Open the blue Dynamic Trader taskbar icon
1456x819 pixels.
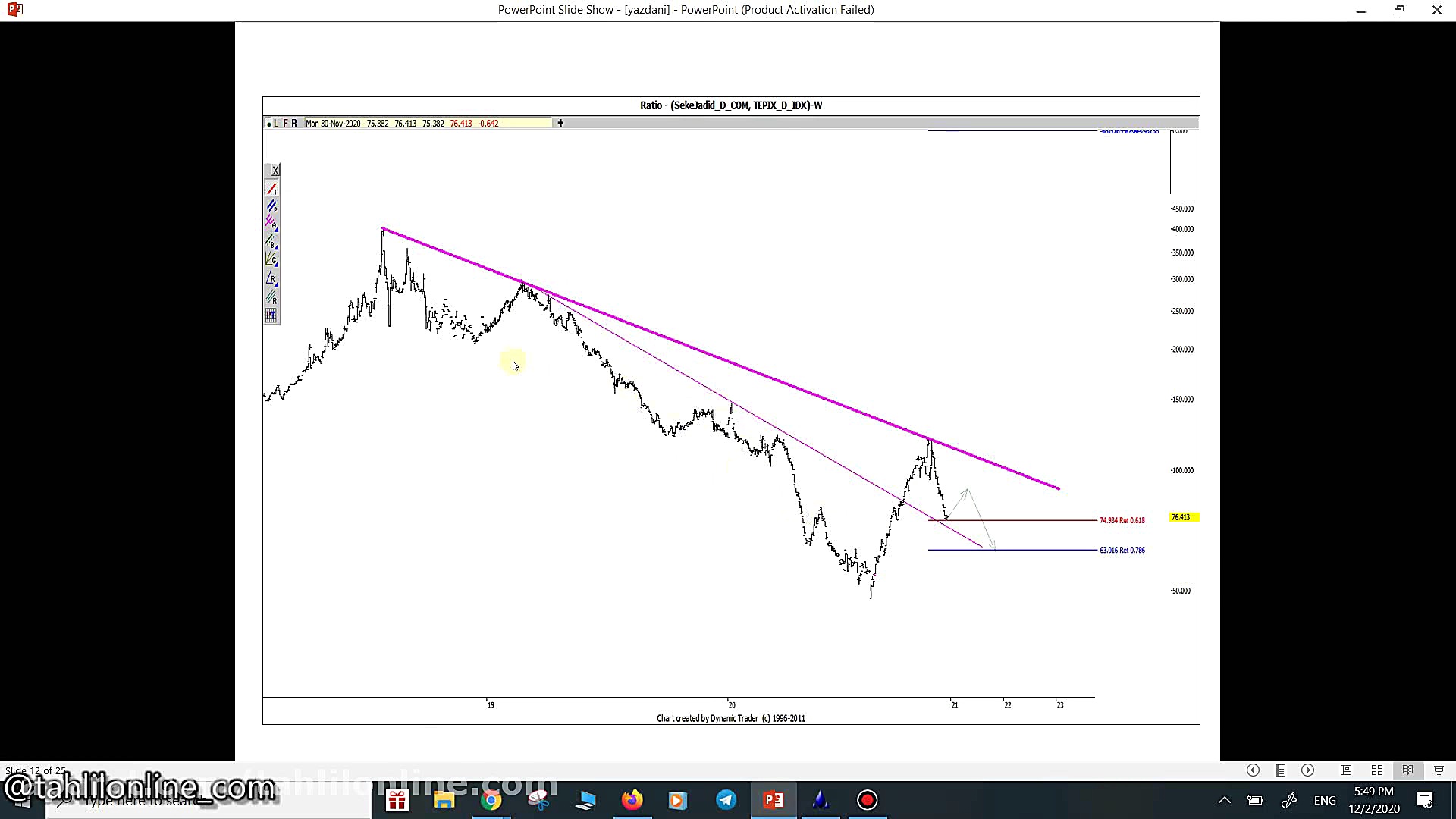820,800
